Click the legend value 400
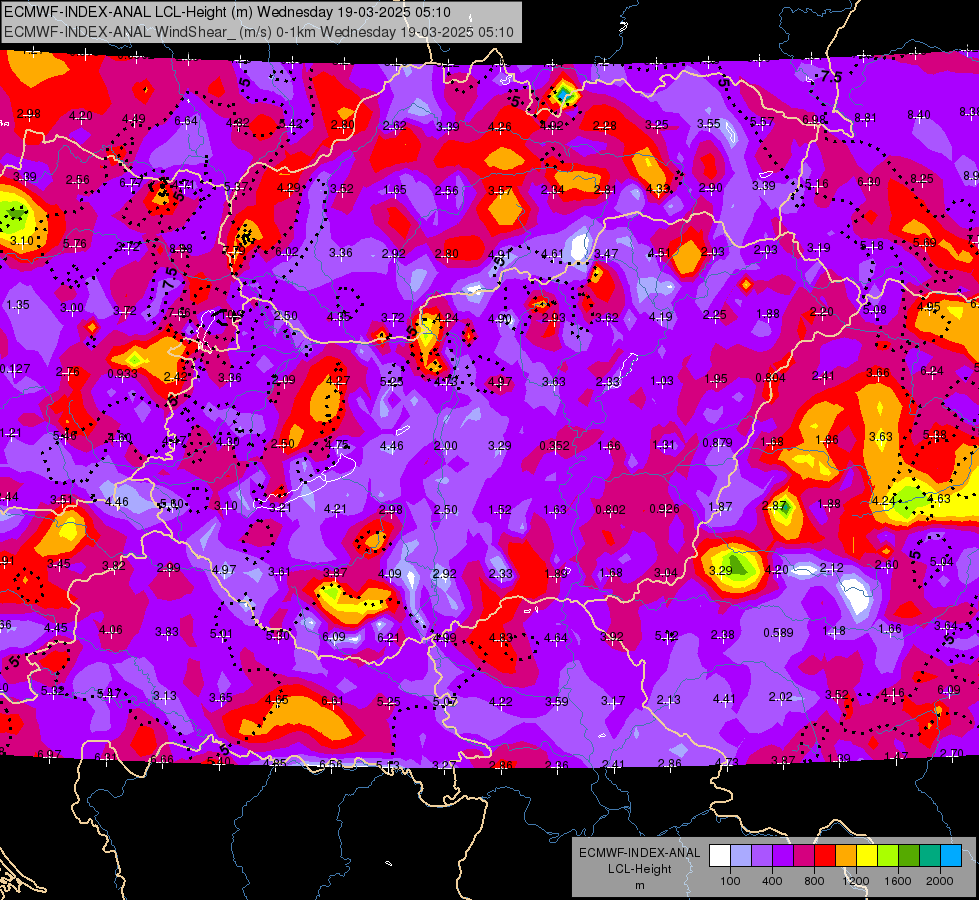979x900 pixels. [772, 881]
